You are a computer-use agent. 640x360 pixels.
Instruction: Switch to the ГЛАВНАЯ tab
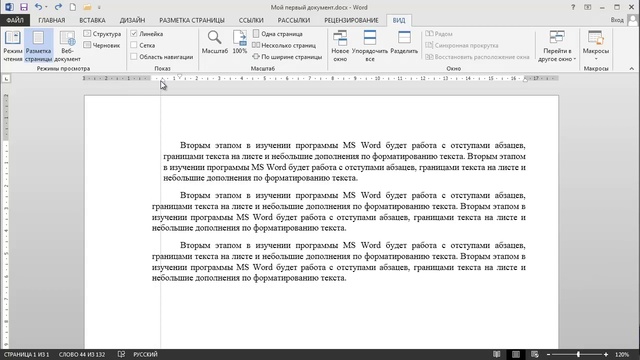tap(52, 20)
